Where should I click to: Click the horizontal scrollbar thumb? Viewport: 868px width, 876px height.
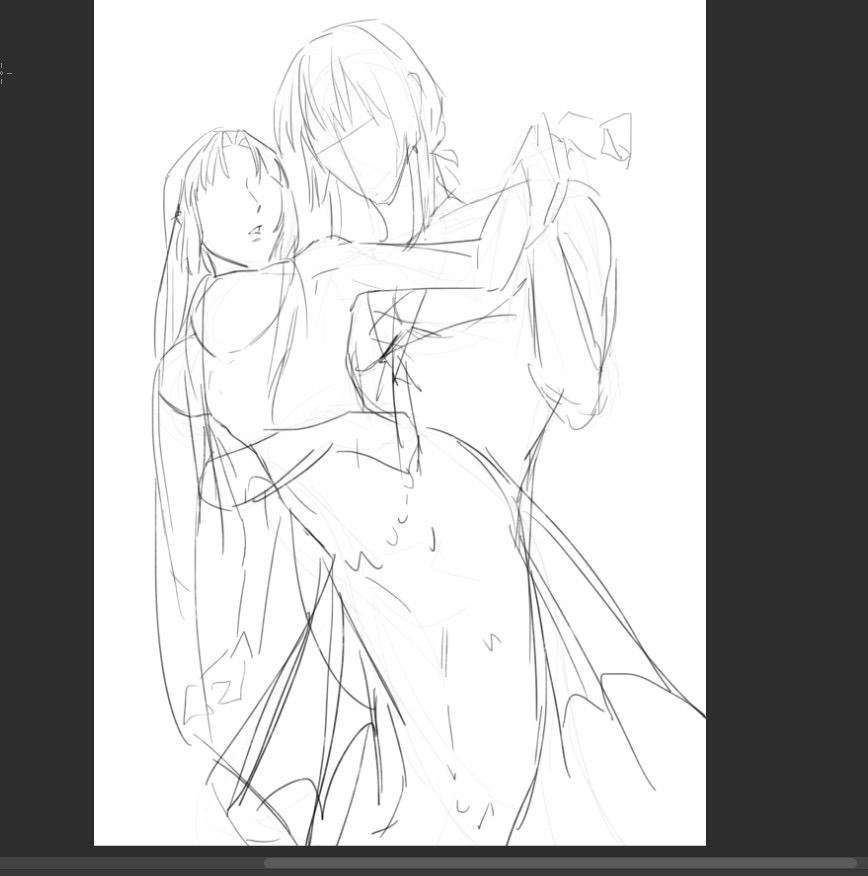coord(560,863)
